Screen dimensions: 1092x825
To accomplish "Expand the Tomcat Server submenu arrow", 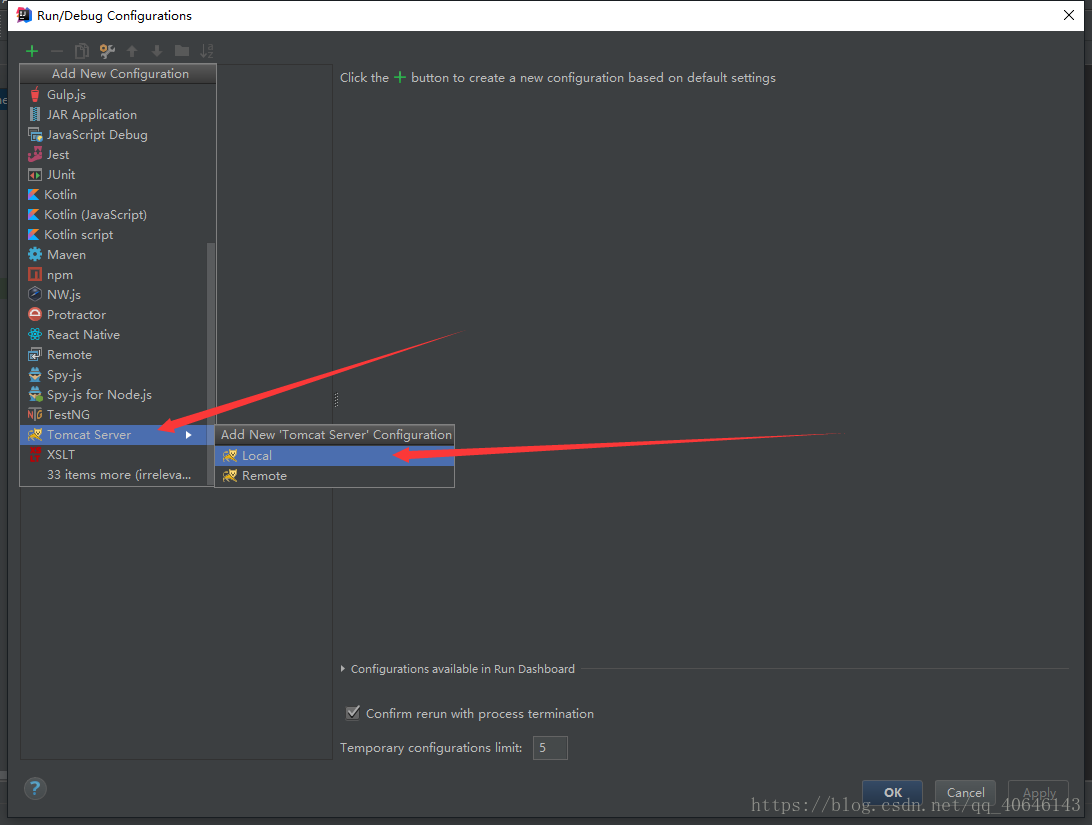I will click(x=188, y=435).
